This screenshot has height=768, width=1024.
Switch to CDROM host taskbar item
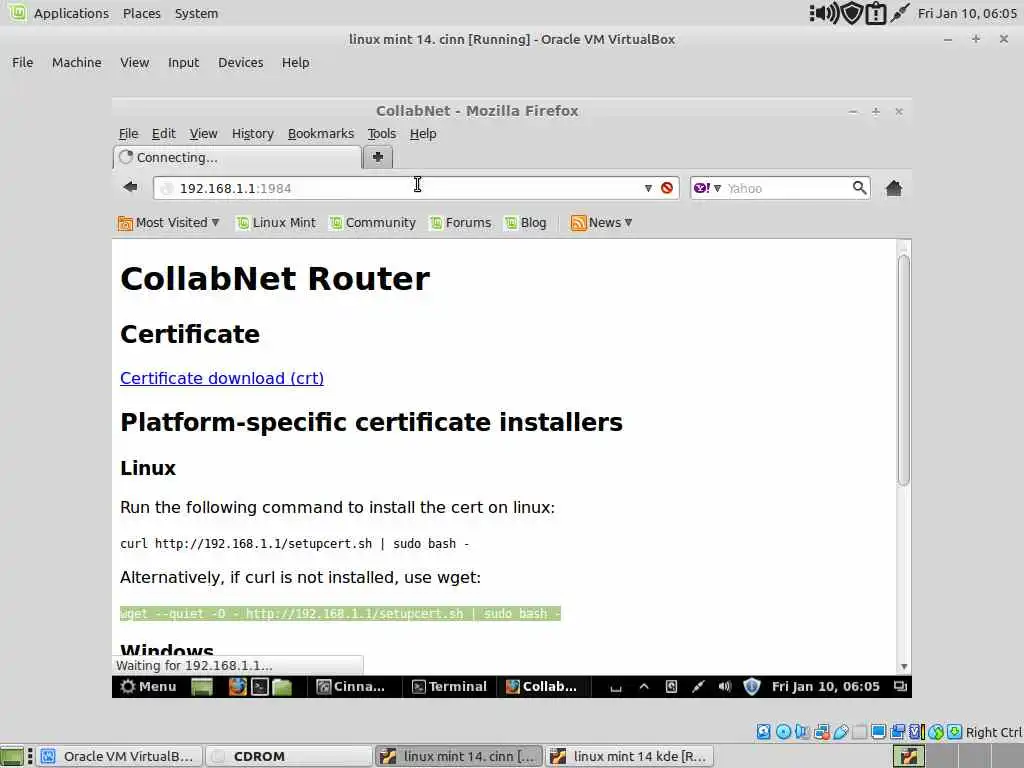pos(289,756)
